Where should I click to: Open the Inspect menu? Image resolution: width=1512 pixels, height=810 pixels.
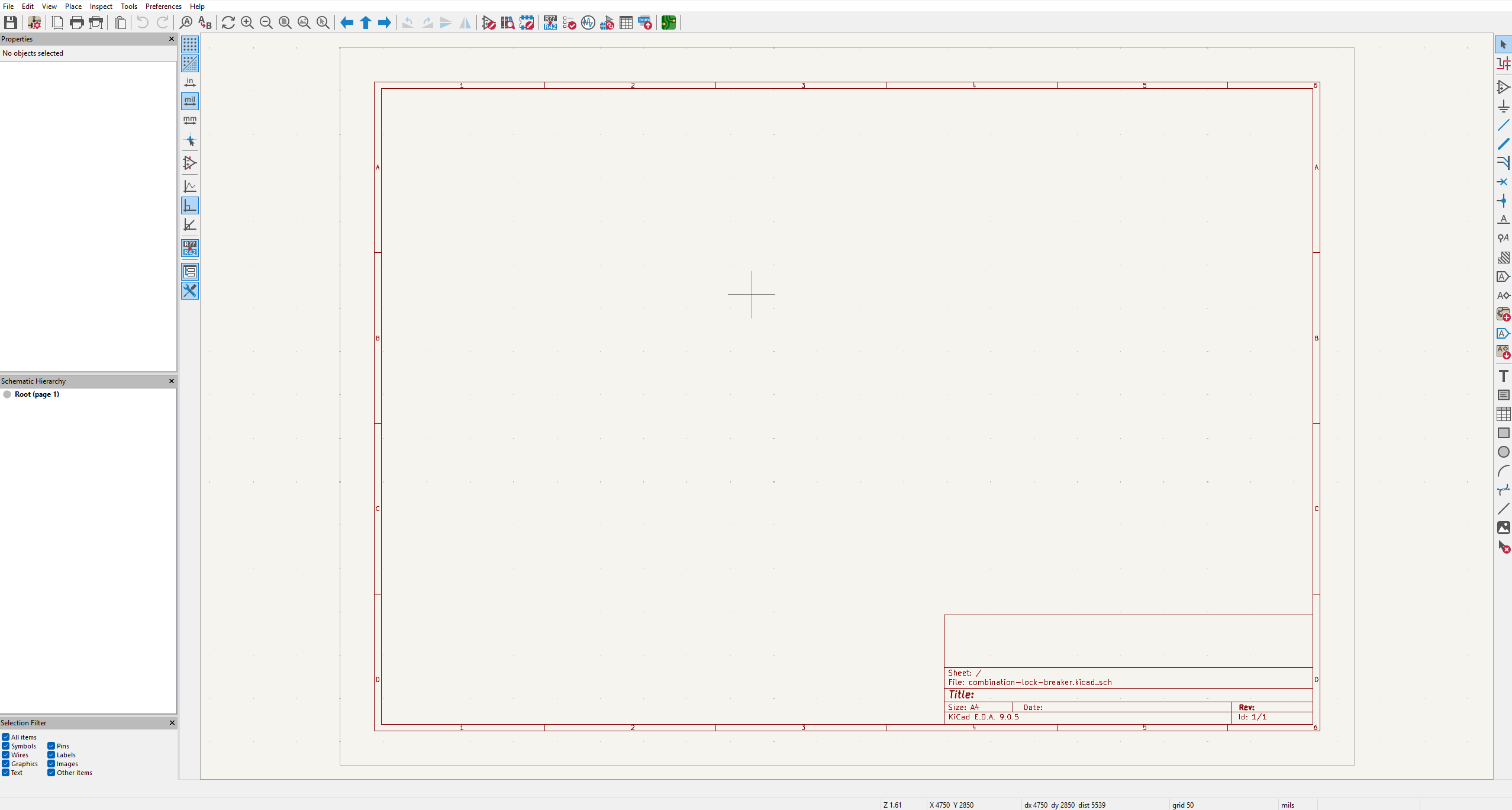click(101, 7)
